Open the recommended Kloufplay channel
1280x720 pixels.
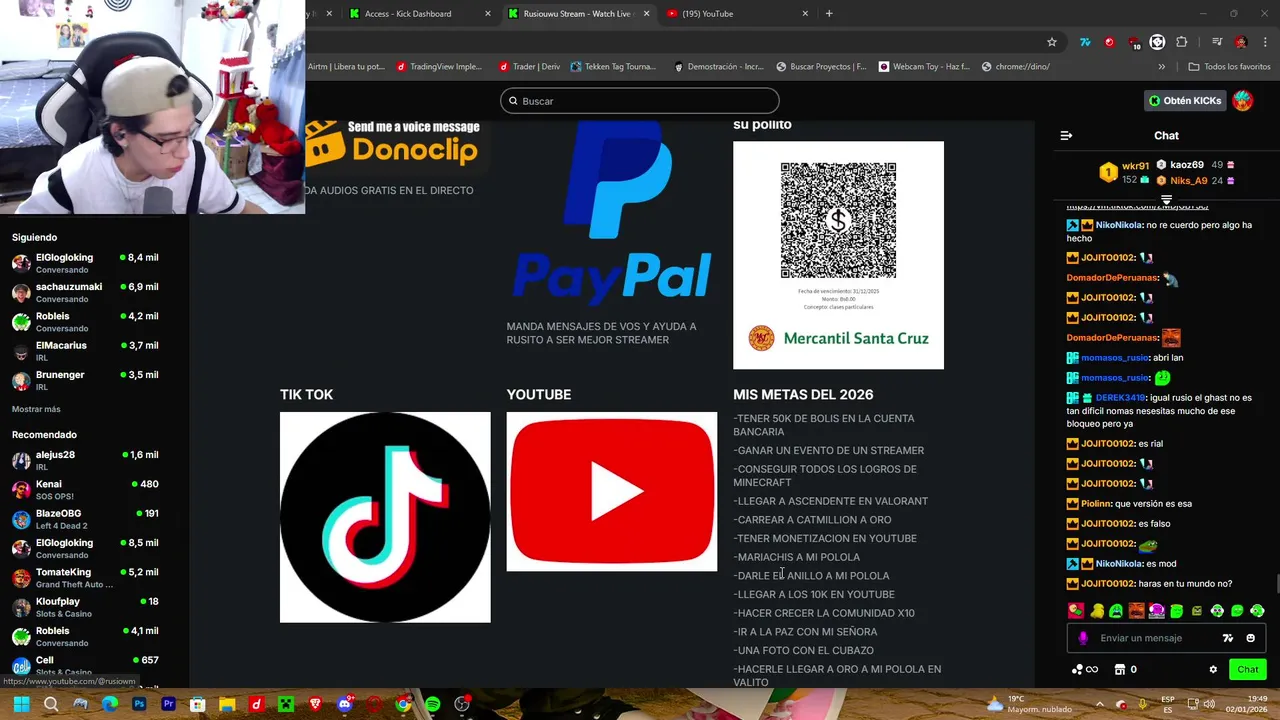(85, 607)
